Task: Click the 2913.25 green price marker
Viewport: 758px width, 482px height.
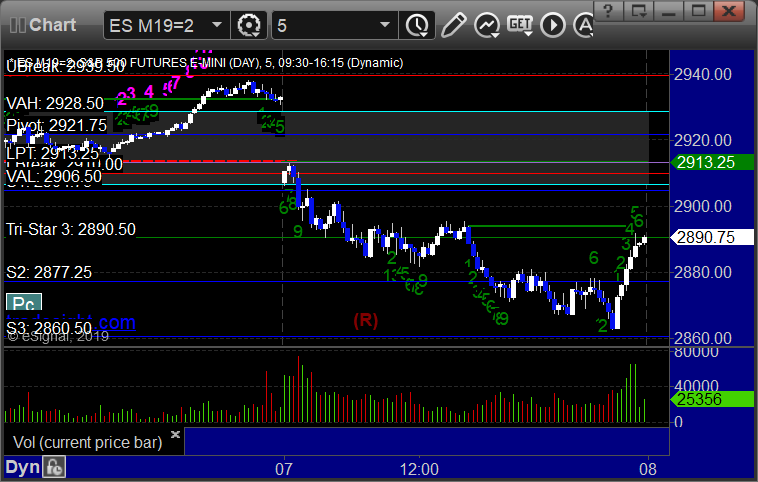Action: click(x=712, y=162)
